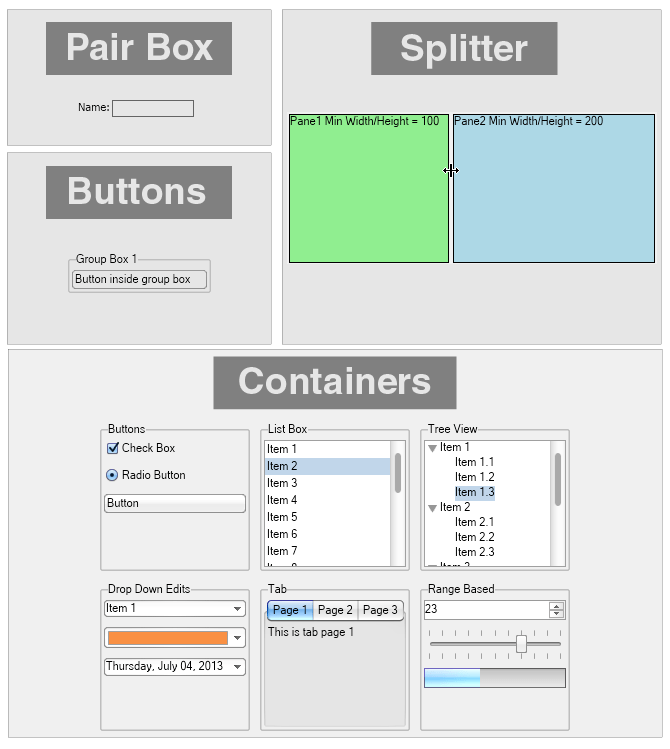Click Button inside group box
Viewport: 670px width, 749px height.
coord(140,280)
